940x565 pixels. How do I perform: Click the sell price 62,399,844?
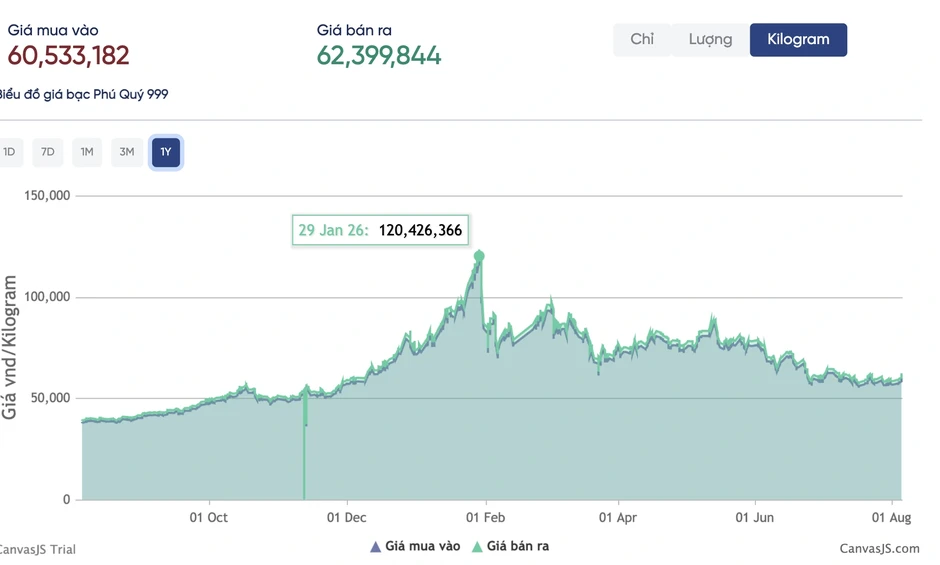(x=379, y=56)
